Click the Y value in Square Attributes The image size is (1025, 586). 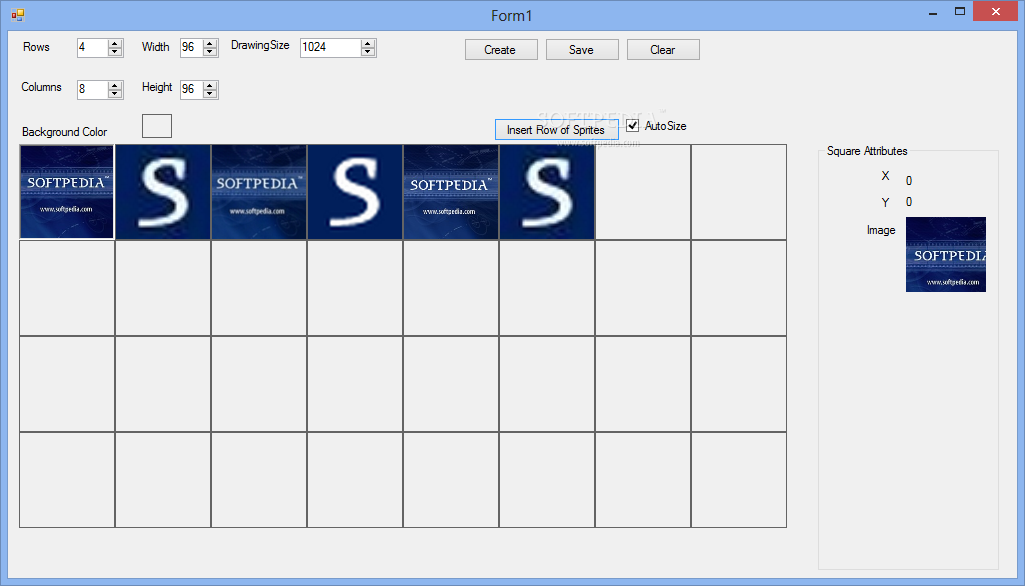(x=909, y=202)
